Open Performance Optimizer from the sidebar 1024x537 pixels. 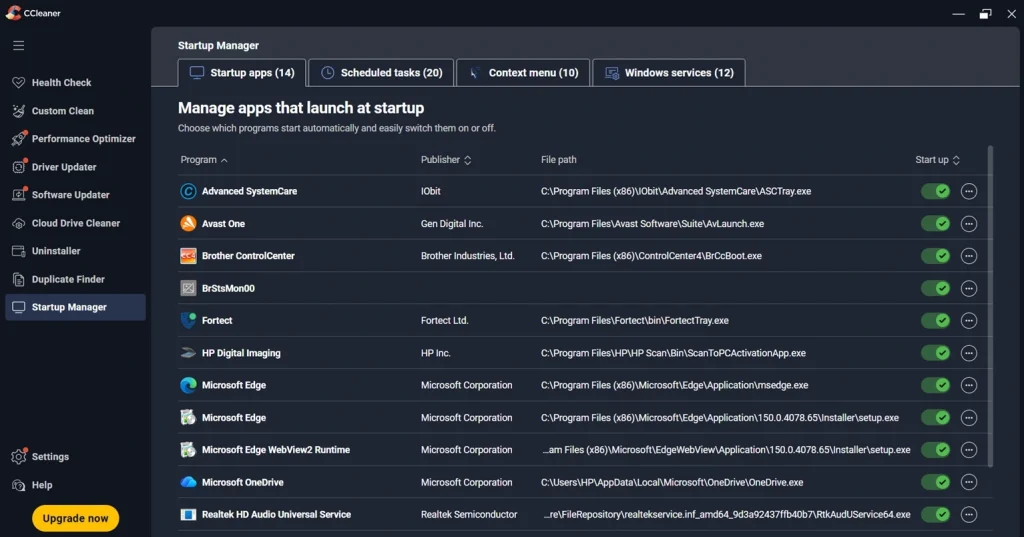tap(84, 138)
